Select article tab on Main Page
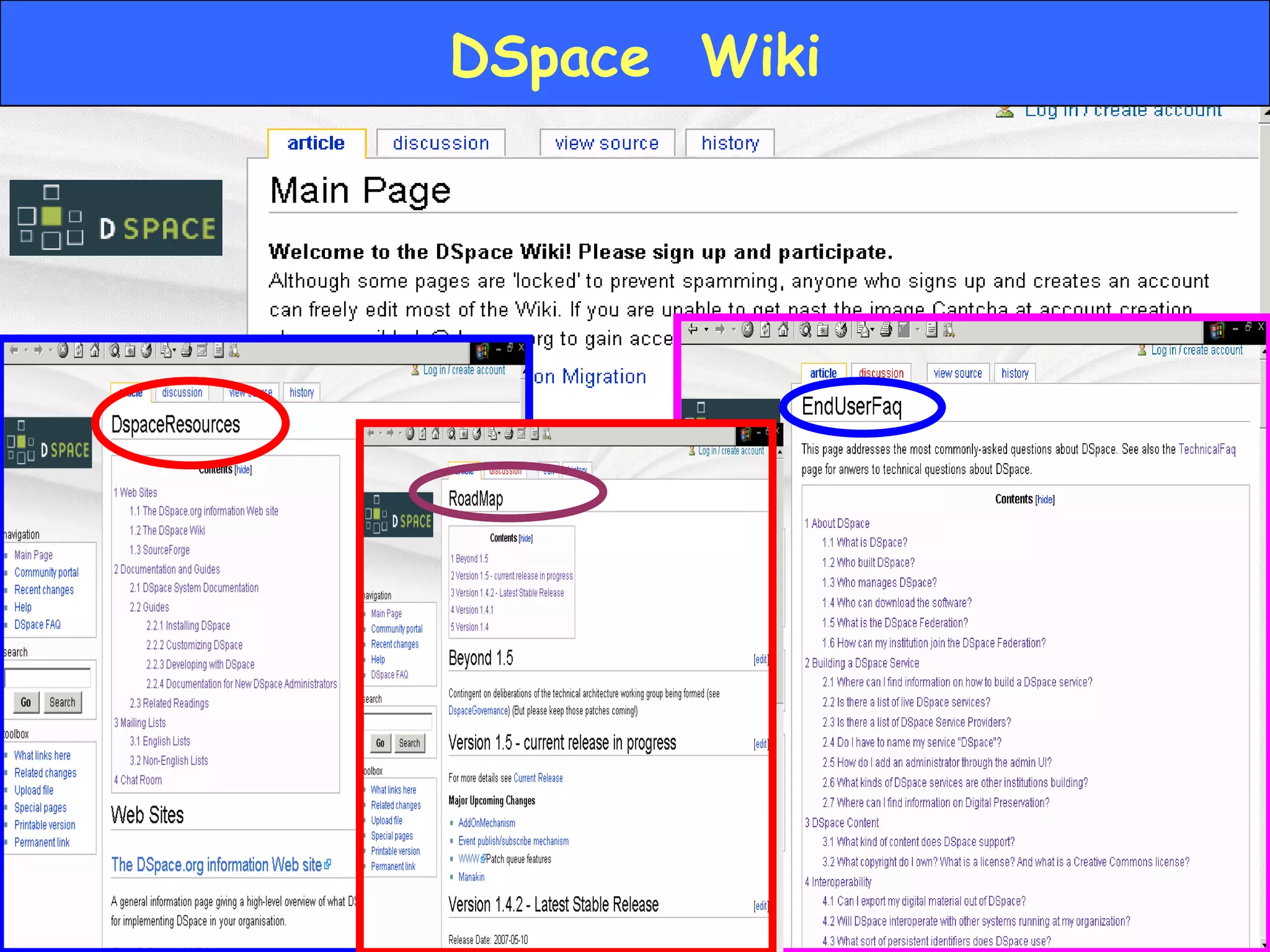Screen dimensions: 1270x952 (x=316, y=143)
